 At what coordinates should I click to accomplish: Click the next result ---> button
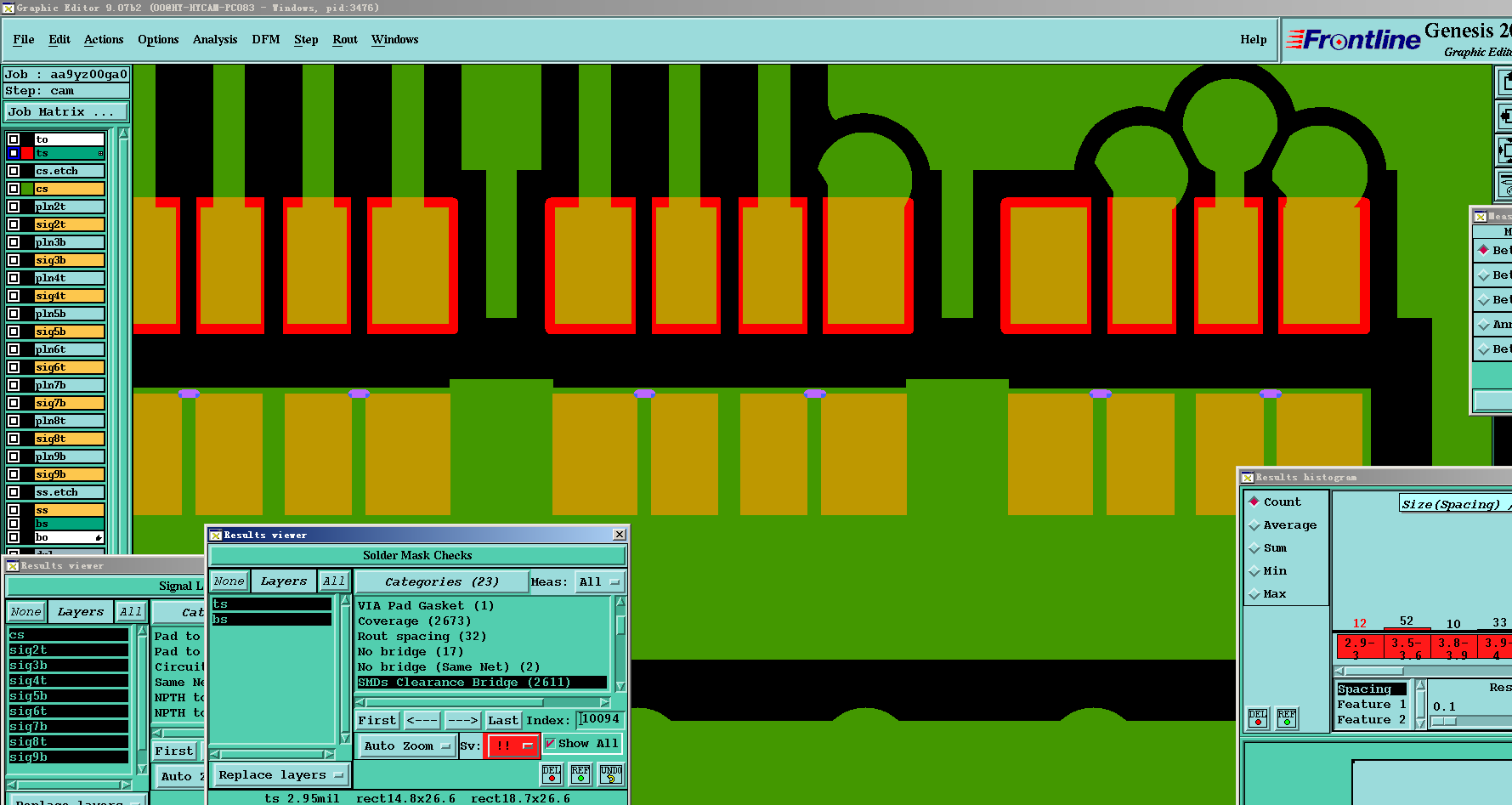[463, 721]
